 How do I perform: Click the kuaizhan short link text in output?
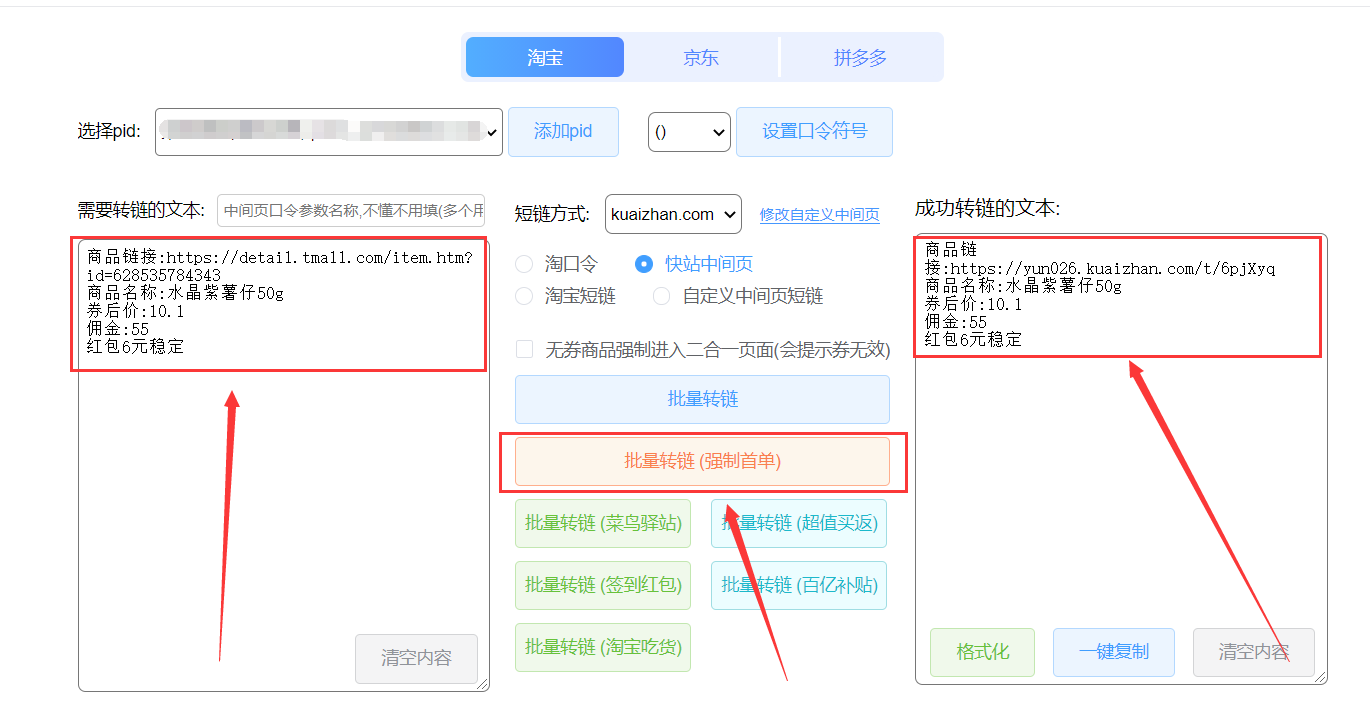pyautogui.click(x=1112, y=269)
